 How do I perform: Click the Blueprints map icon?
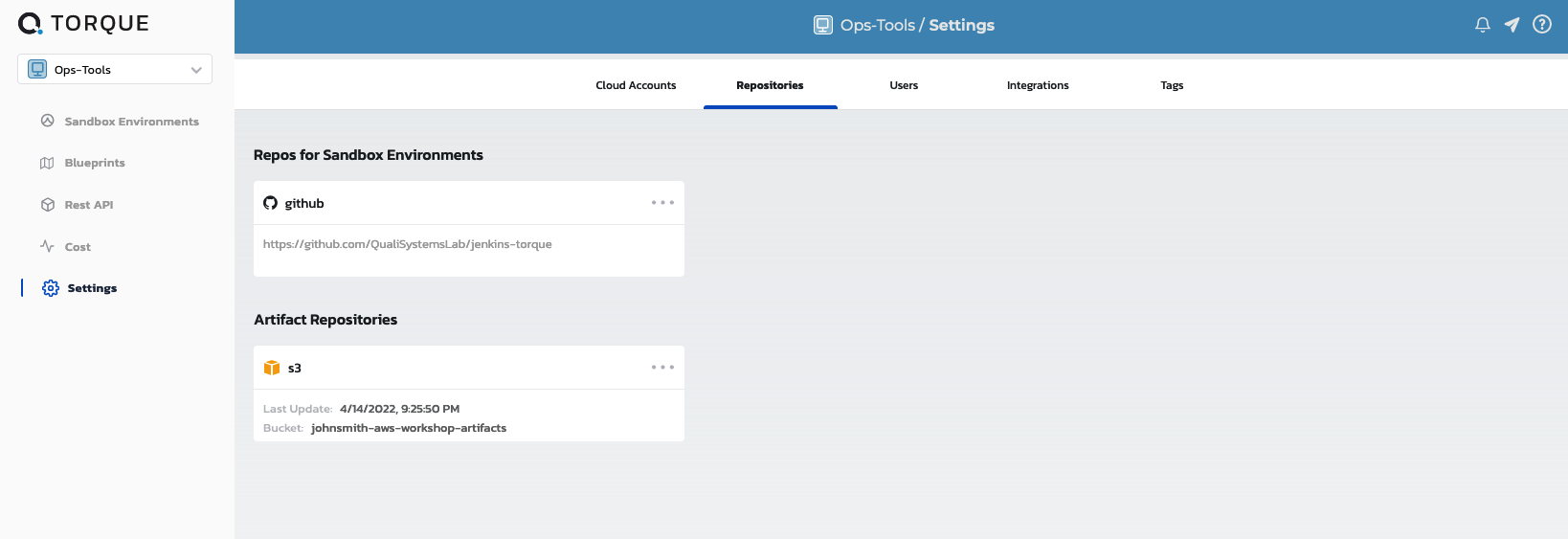click(x=47, y=163)
